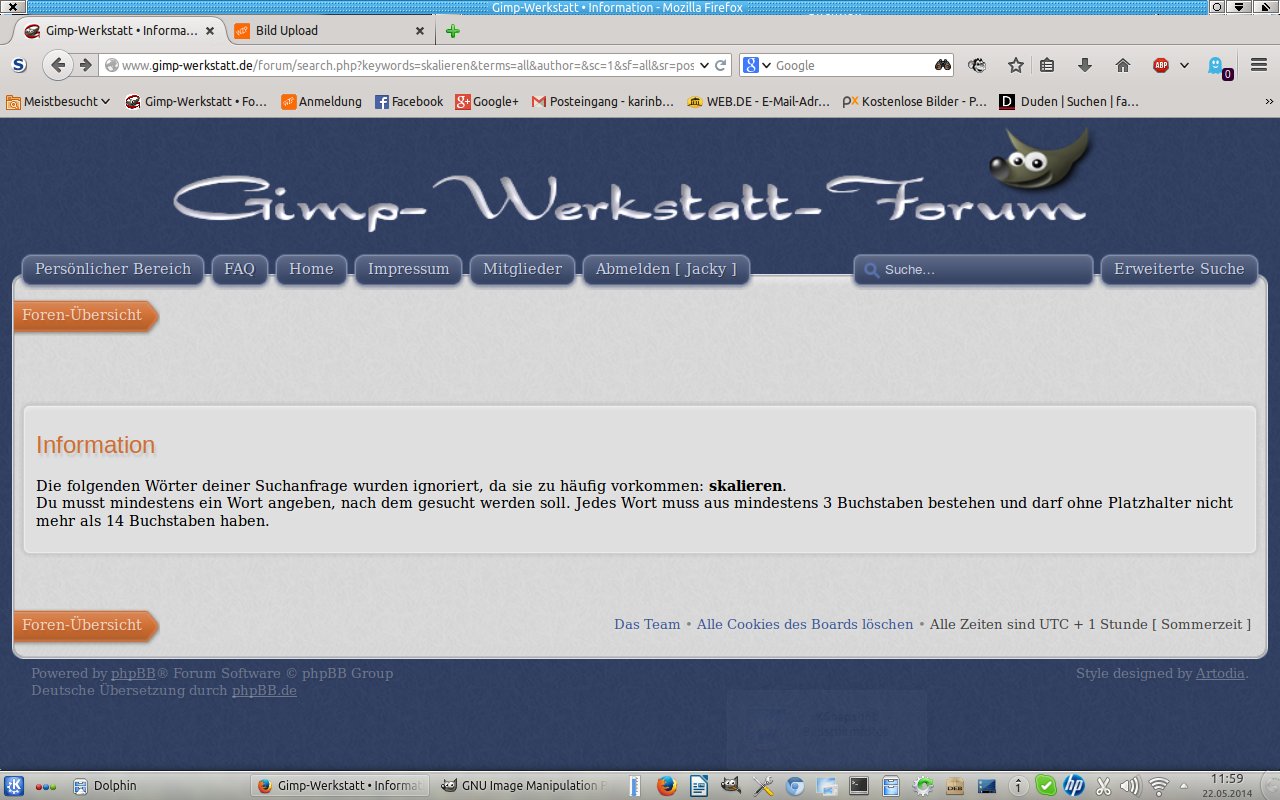Open the KDE application launcher

pyautogui.click(x=14, y=786)
